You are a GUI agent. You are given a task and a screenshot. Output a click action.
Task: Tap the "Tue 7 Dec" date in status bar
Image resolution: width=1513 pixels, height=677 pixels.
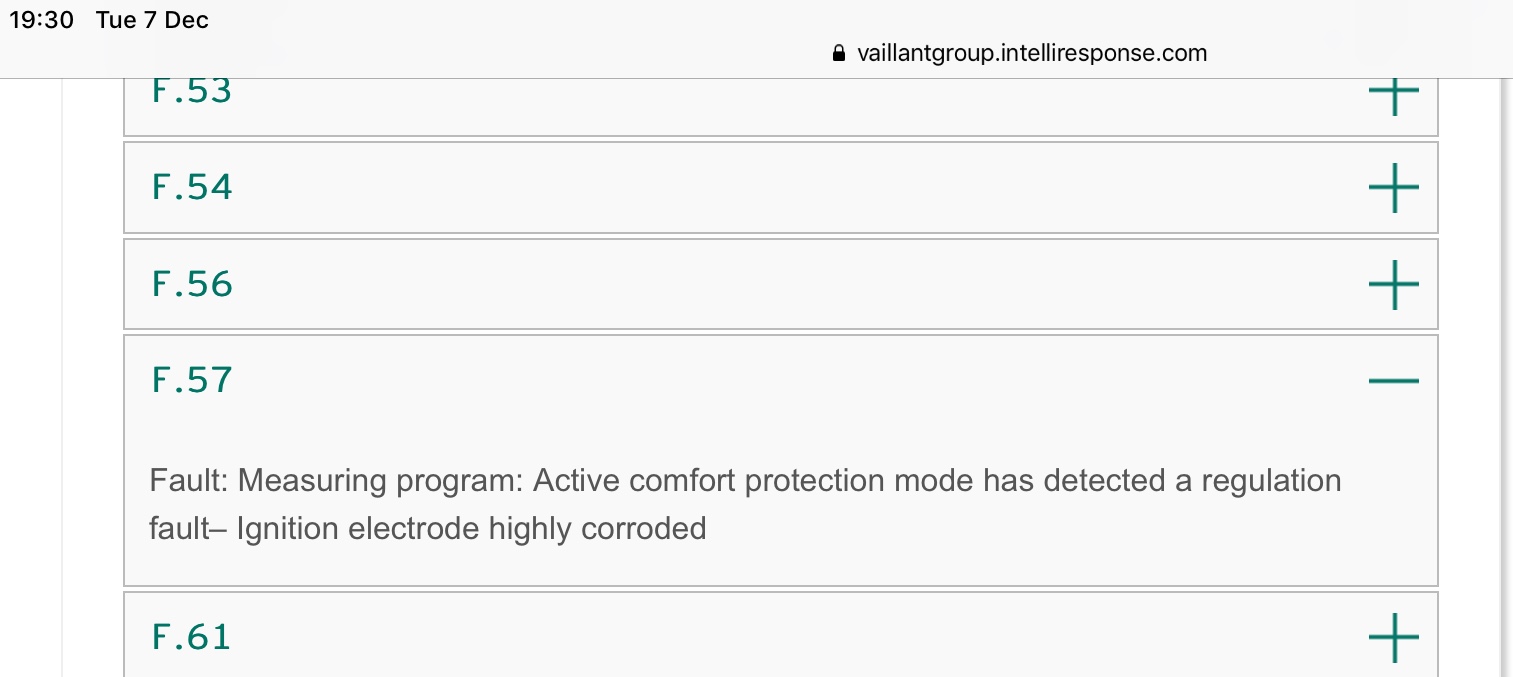(152, 20)
